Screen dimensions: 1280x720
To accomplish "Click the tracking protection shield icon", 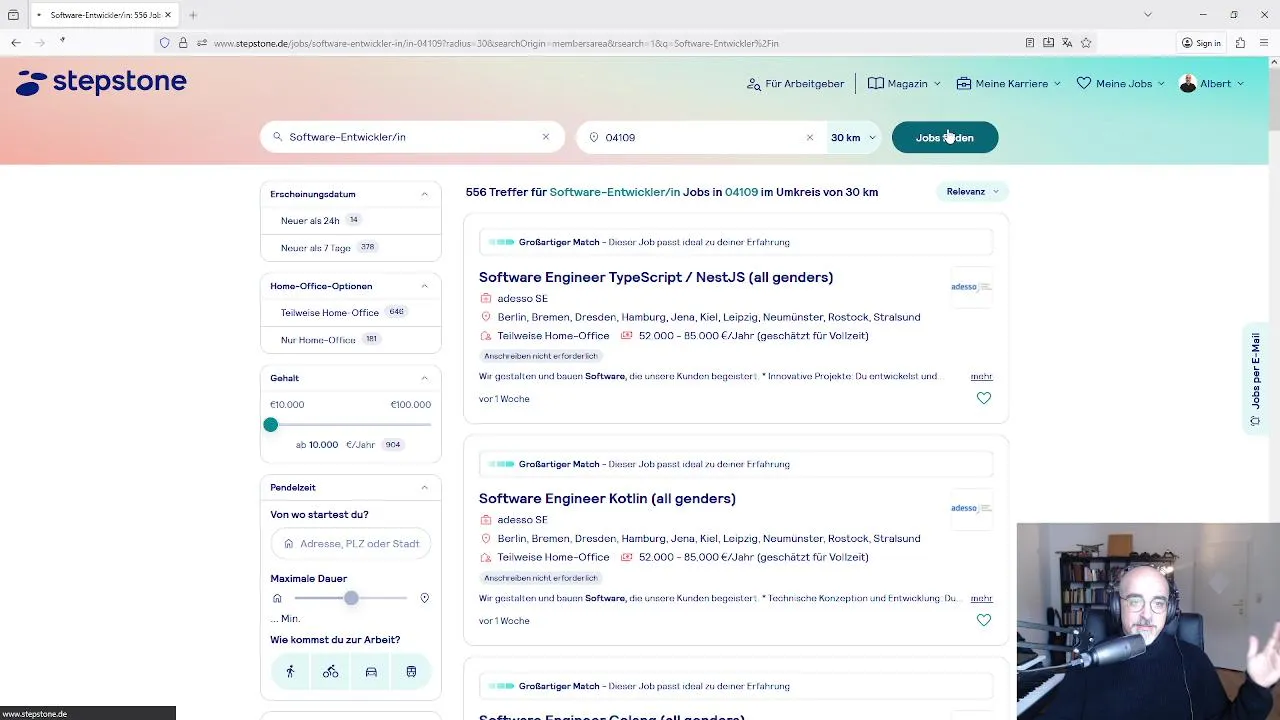I will (x=164, y=43).
